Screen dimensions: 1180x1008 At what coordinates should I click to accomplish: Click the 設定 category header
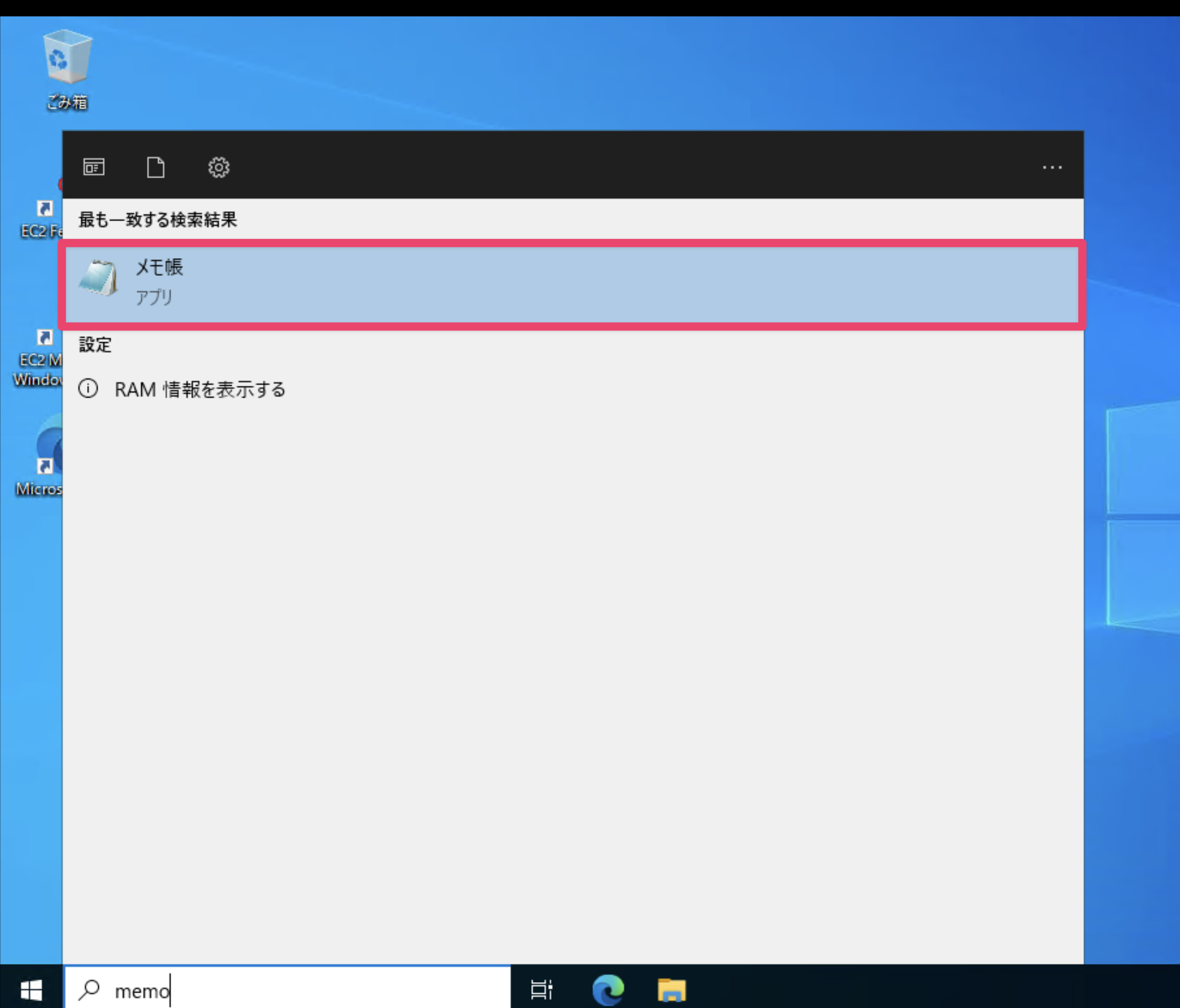(95, 345)
